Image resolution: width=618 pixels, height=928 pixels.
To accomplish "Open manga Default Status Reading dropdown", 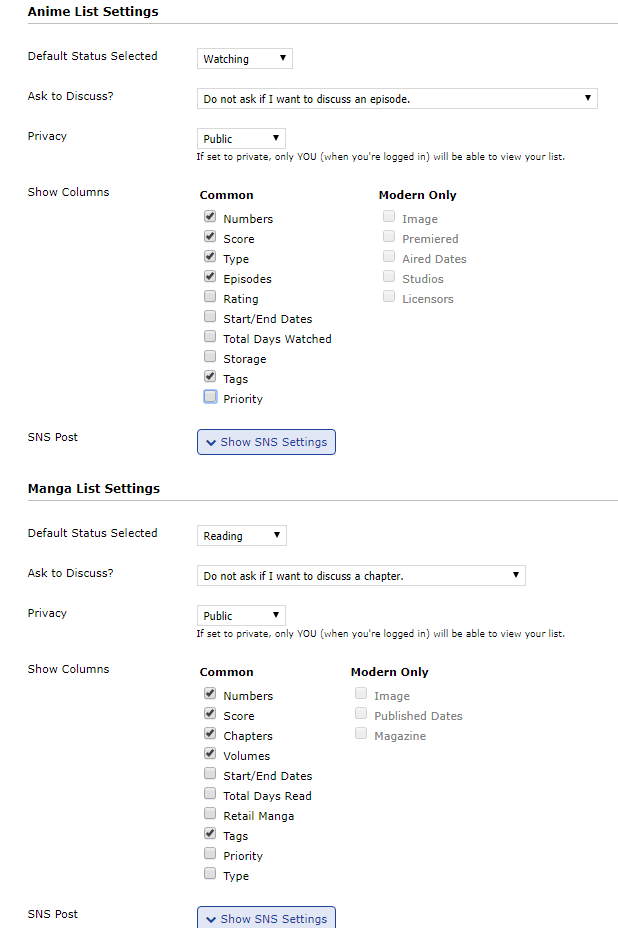I will point(241,536).
